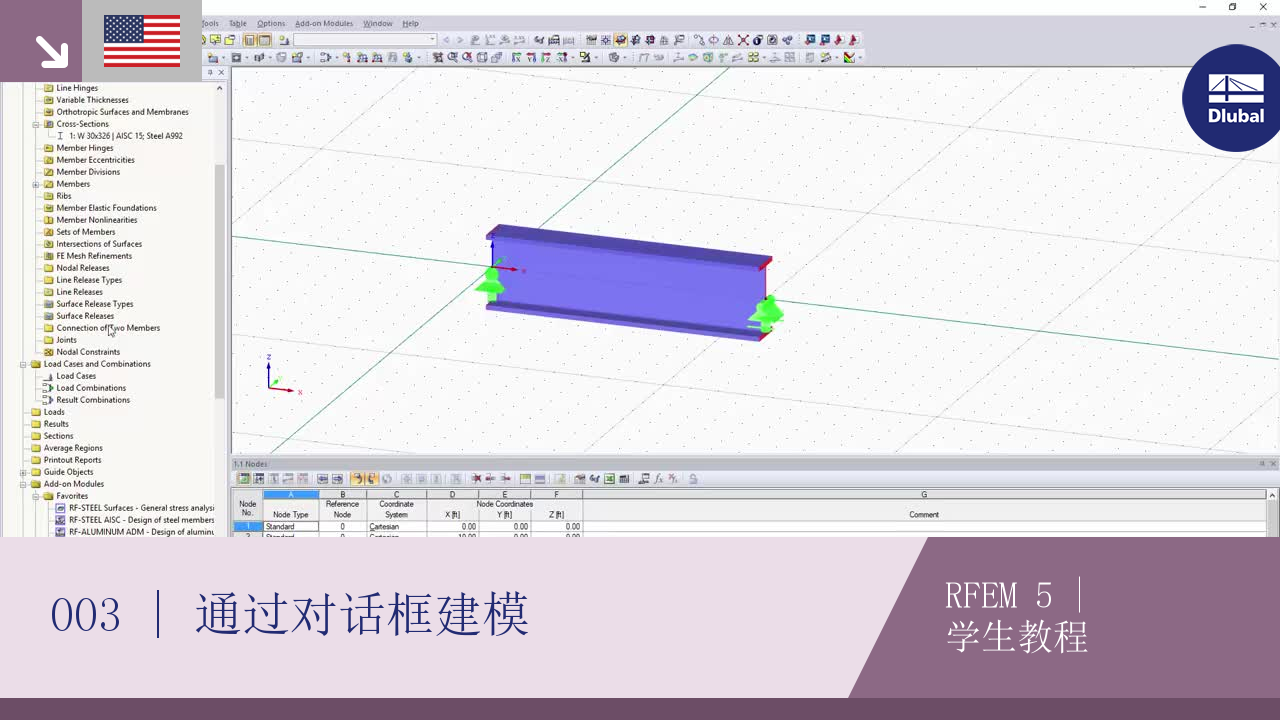
Task: Click Node Type cell 'Standard' in row 1
Action: (291, 527)
